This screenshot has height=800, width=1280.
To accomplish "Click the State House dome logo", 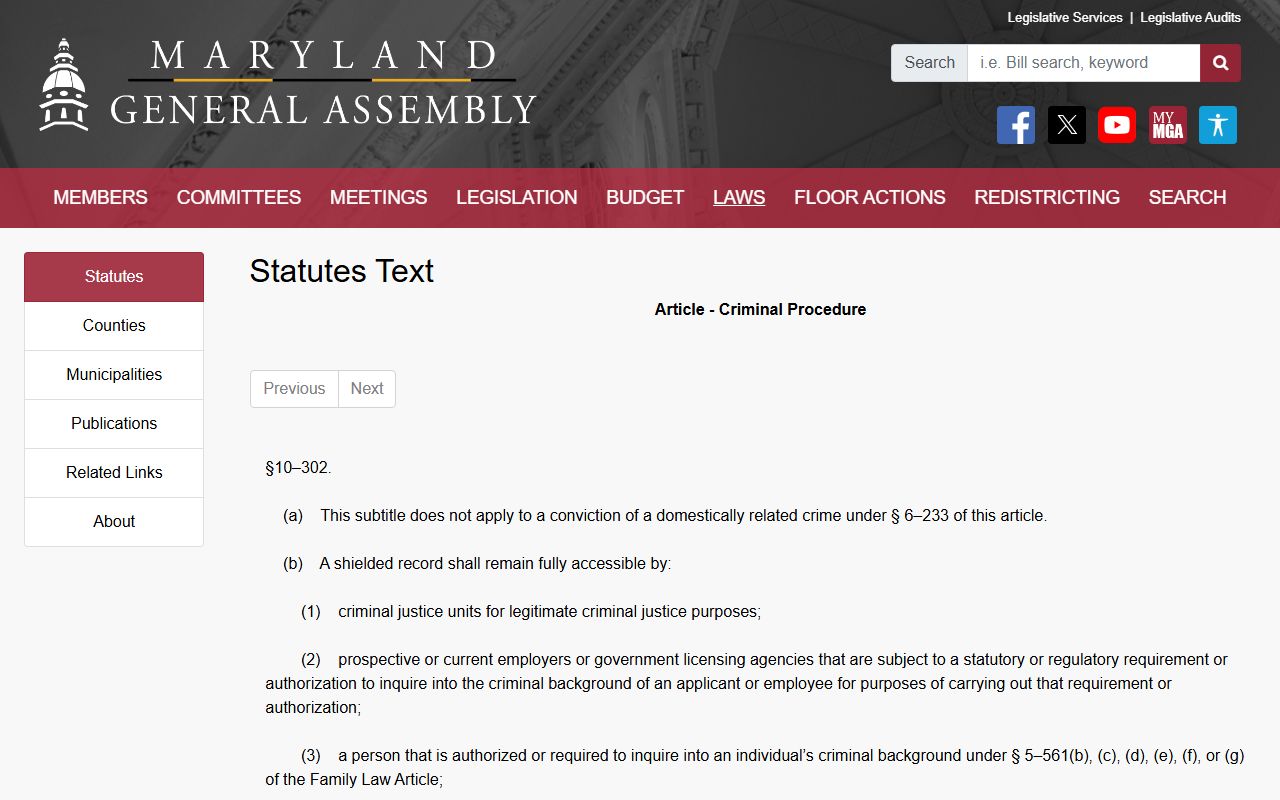I will pyautogui.click(x=64, y=85).
